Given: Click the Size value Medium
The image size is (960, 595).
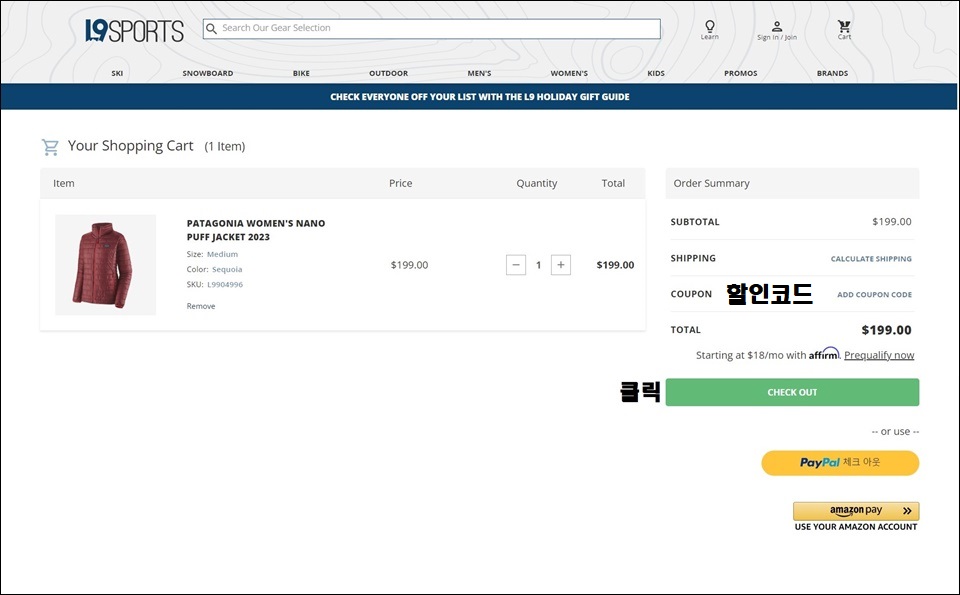Looking at the screenshot, I should (222, 254).
